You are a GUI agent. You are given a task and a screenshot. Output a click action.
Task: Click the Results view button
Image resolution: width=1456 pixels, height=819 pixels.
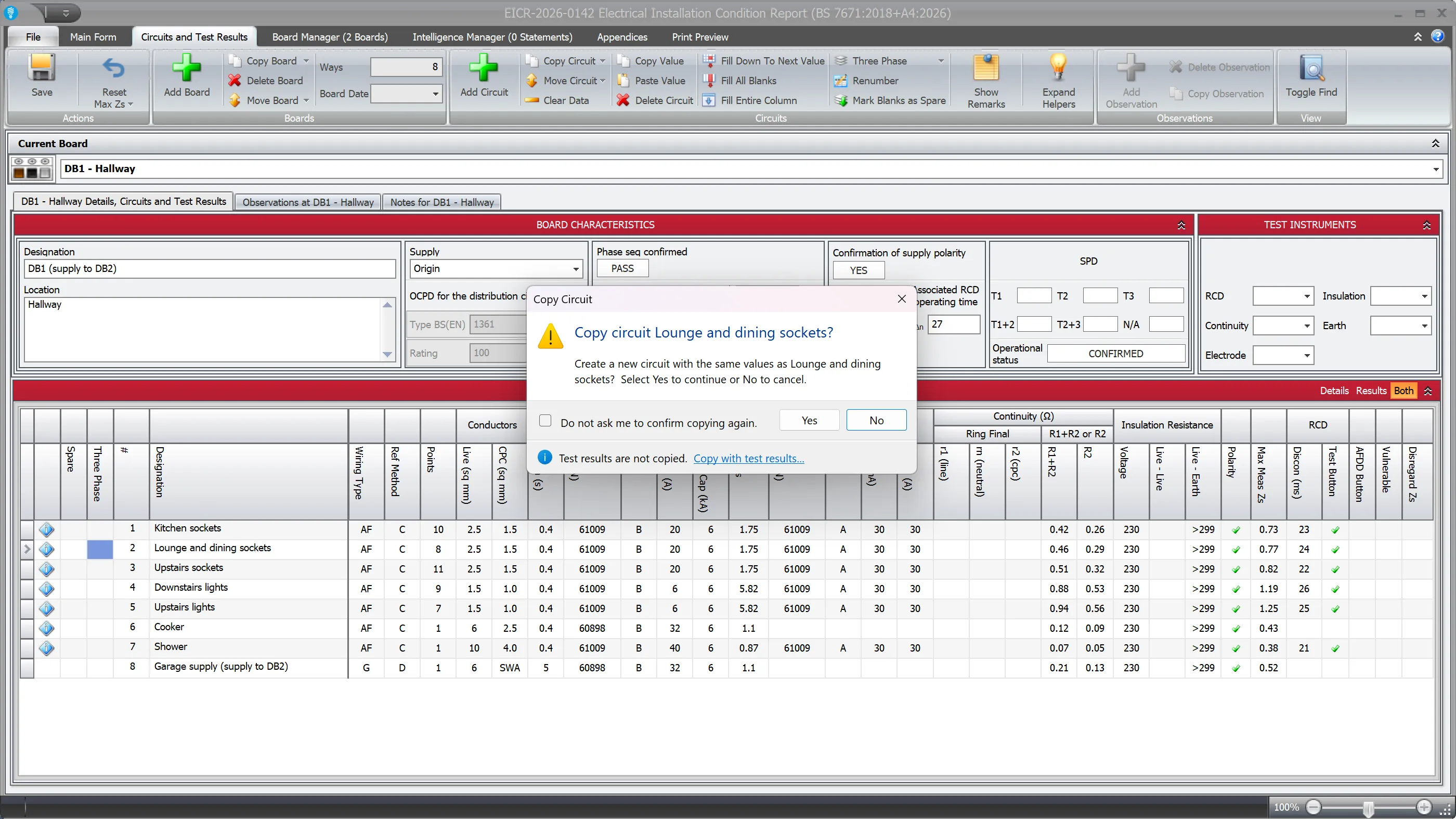(x=1371, y=391)
